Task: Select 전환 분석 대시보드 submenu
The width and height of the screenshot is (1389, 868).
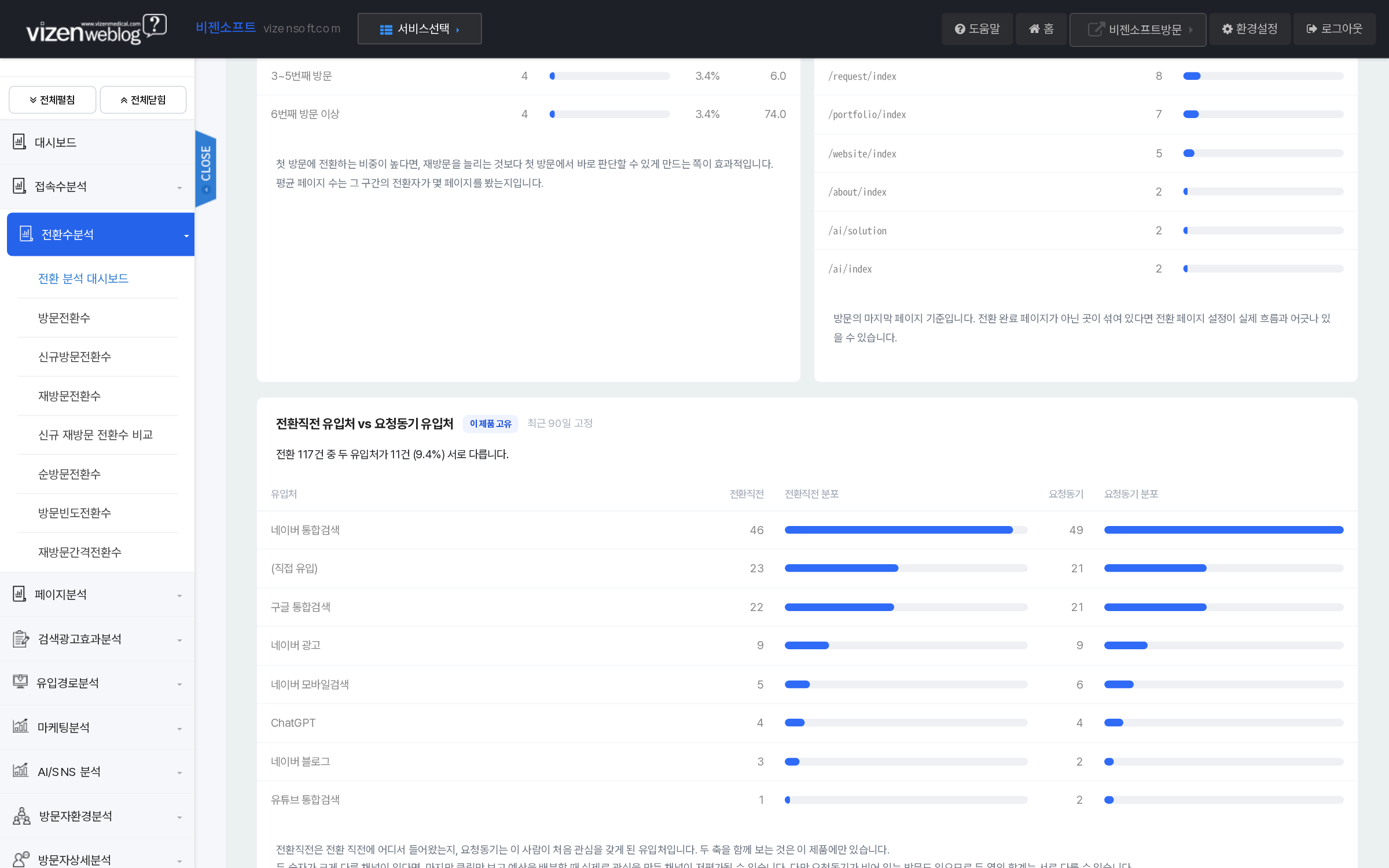Action: (x=83, y=278)
